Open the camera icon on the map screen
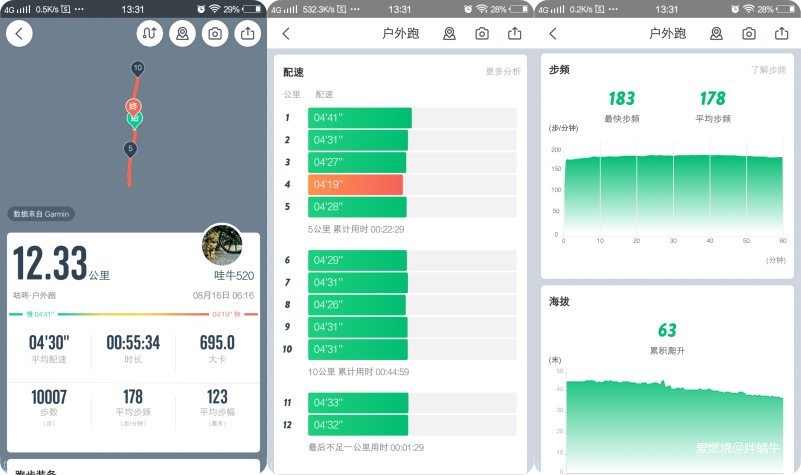The image size is (801, 475). point(214,33)
